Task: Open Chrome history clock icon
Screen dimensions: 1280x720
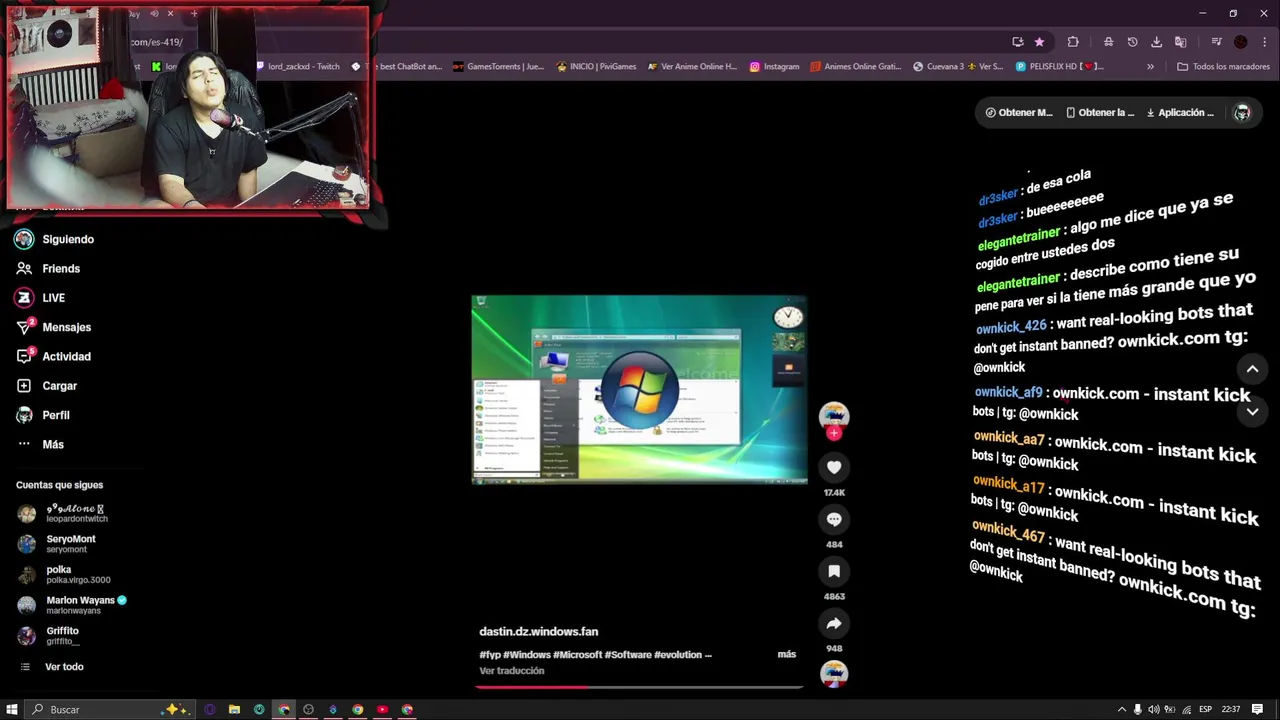Action: (x=1132, y=42)
